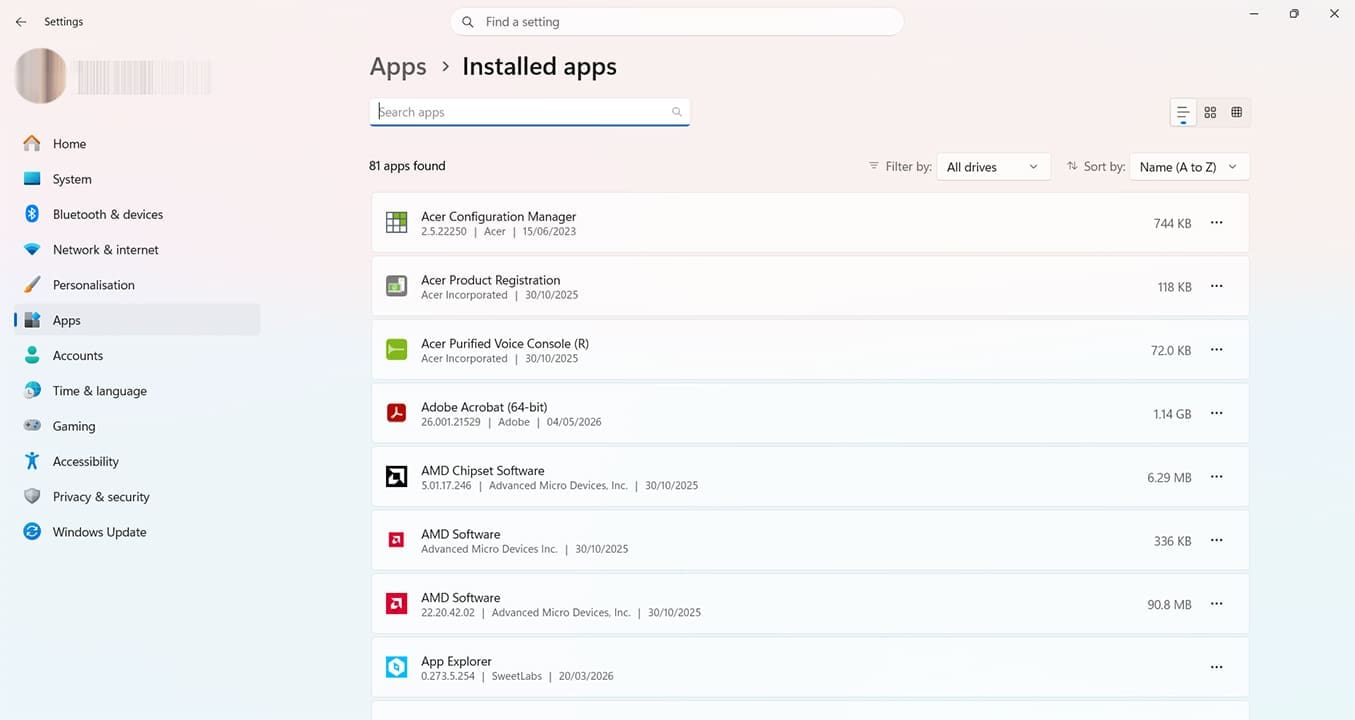Open more options for Adobe Acrobat

click(x=1217, y=413)
